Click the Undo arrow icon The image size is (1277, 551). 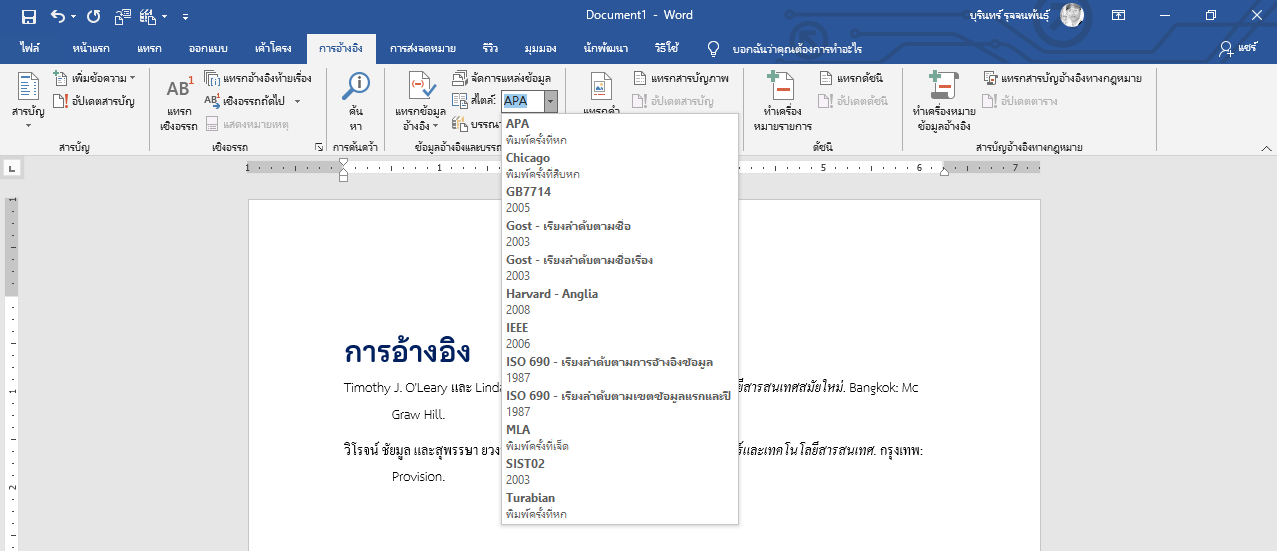coord(58,16)
